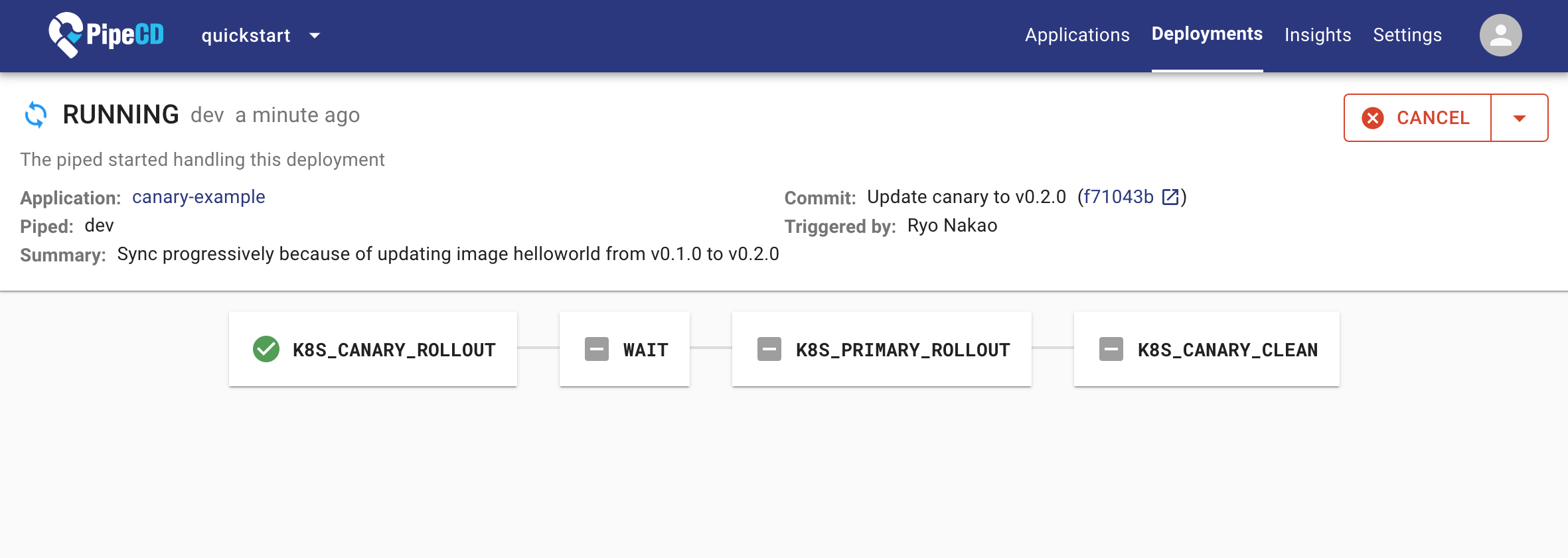Image resolution: width=1568 pixels, height=558 pixels.
Task: Open the canary-example application link
Action: [x=198, y=197]
